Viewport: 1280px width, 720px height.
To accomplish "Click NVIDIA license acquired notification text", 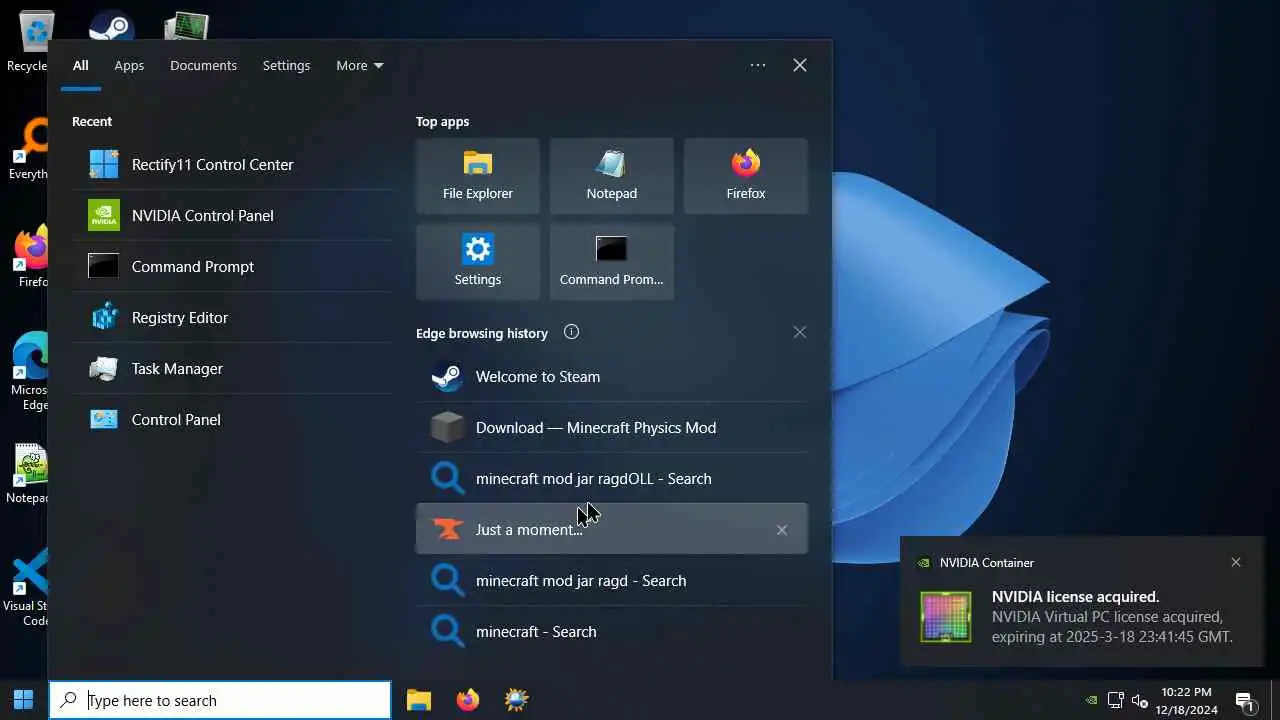I will [x=1075, y=597].
